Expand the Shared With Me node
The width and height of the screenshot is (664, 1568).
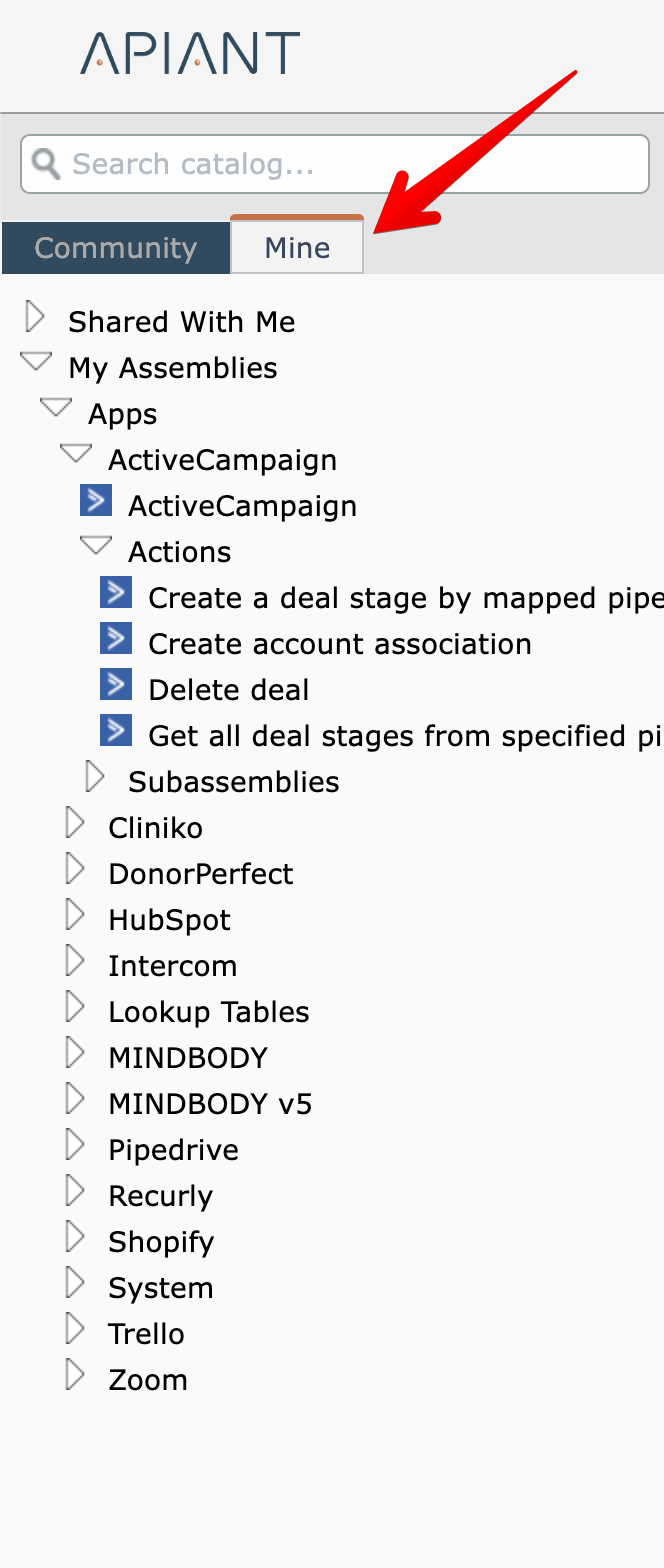click(36, 319)
